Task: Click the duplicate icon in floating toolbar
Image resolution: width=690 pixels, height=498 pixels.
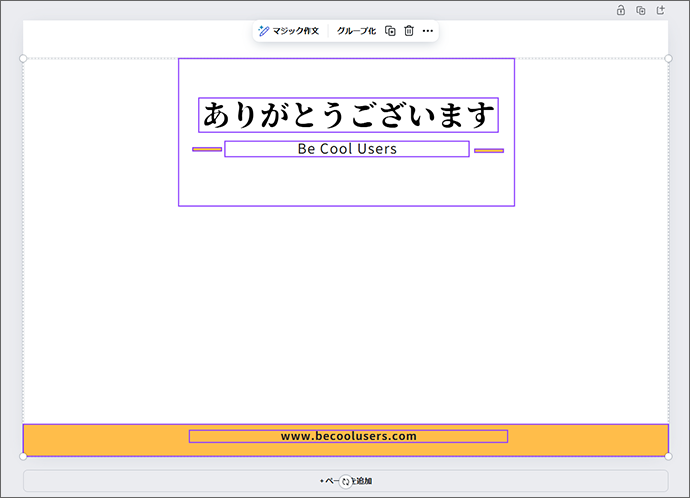Action: (x=390, y=31)
